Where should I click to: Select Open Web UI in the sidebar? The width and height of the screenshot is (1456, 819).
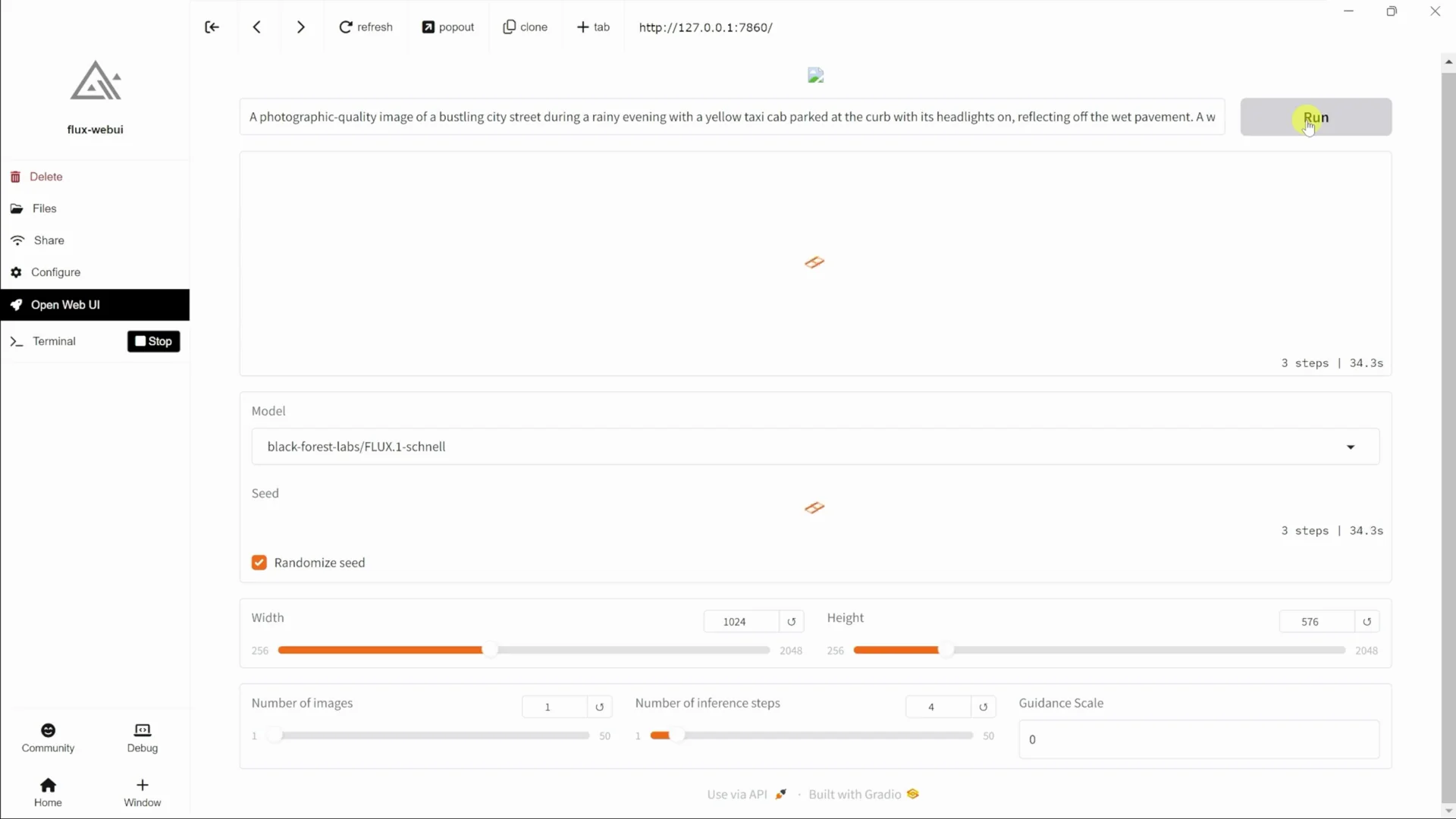pos(64,305)
